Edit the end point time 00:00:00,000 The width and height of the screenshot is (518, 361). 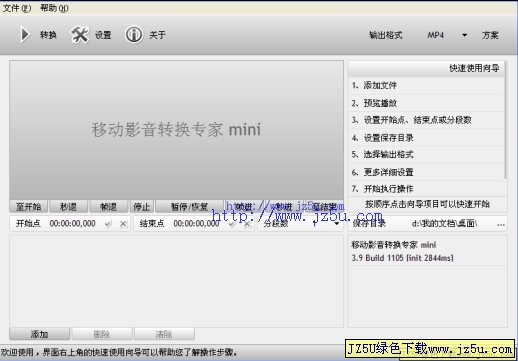coord(196,223)
